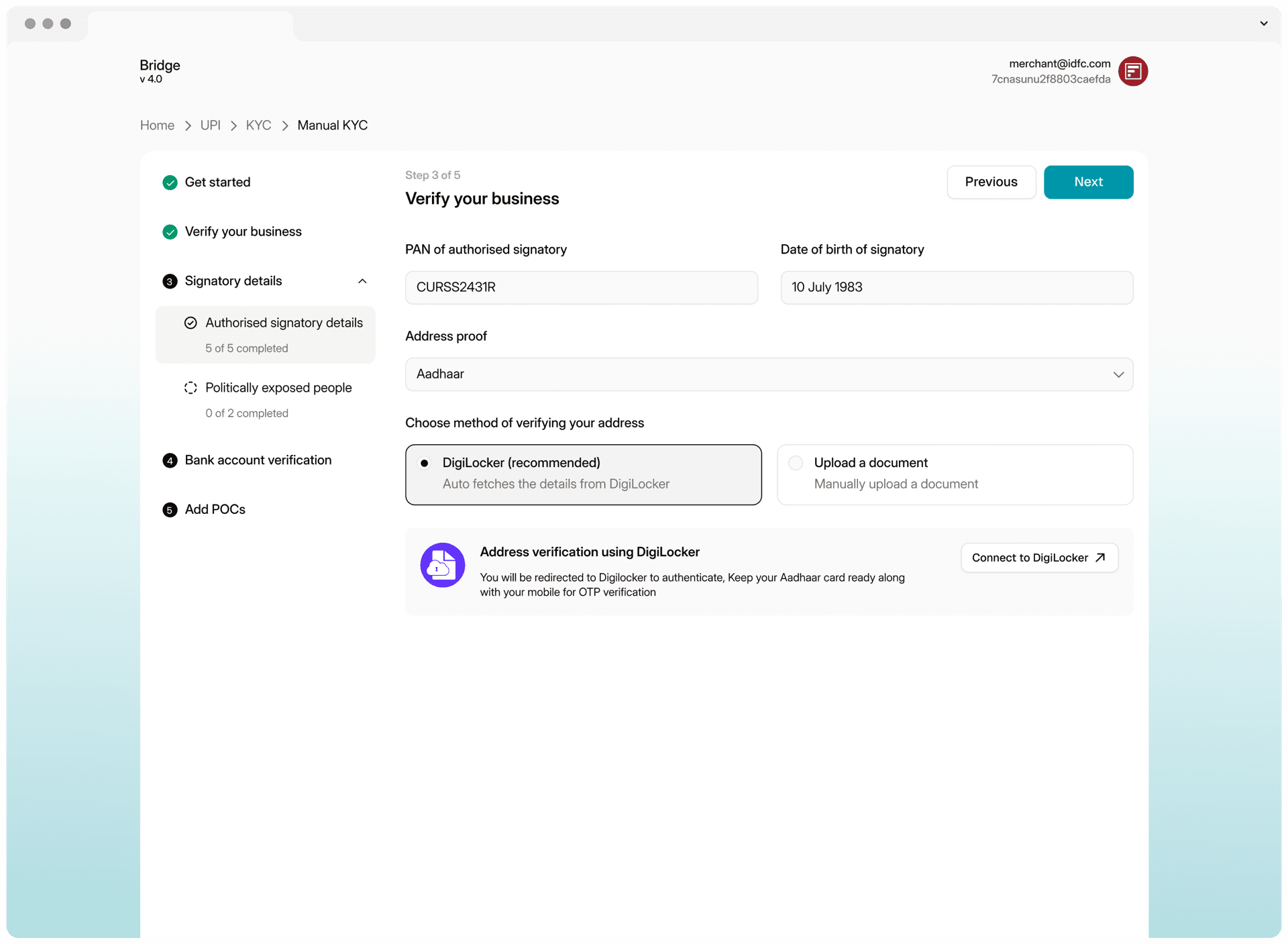Image resolution: width=1288 pixels, height=944 pixels.
Task: Click the 'Step 3 of 5' label
Action: coord(433,175)
